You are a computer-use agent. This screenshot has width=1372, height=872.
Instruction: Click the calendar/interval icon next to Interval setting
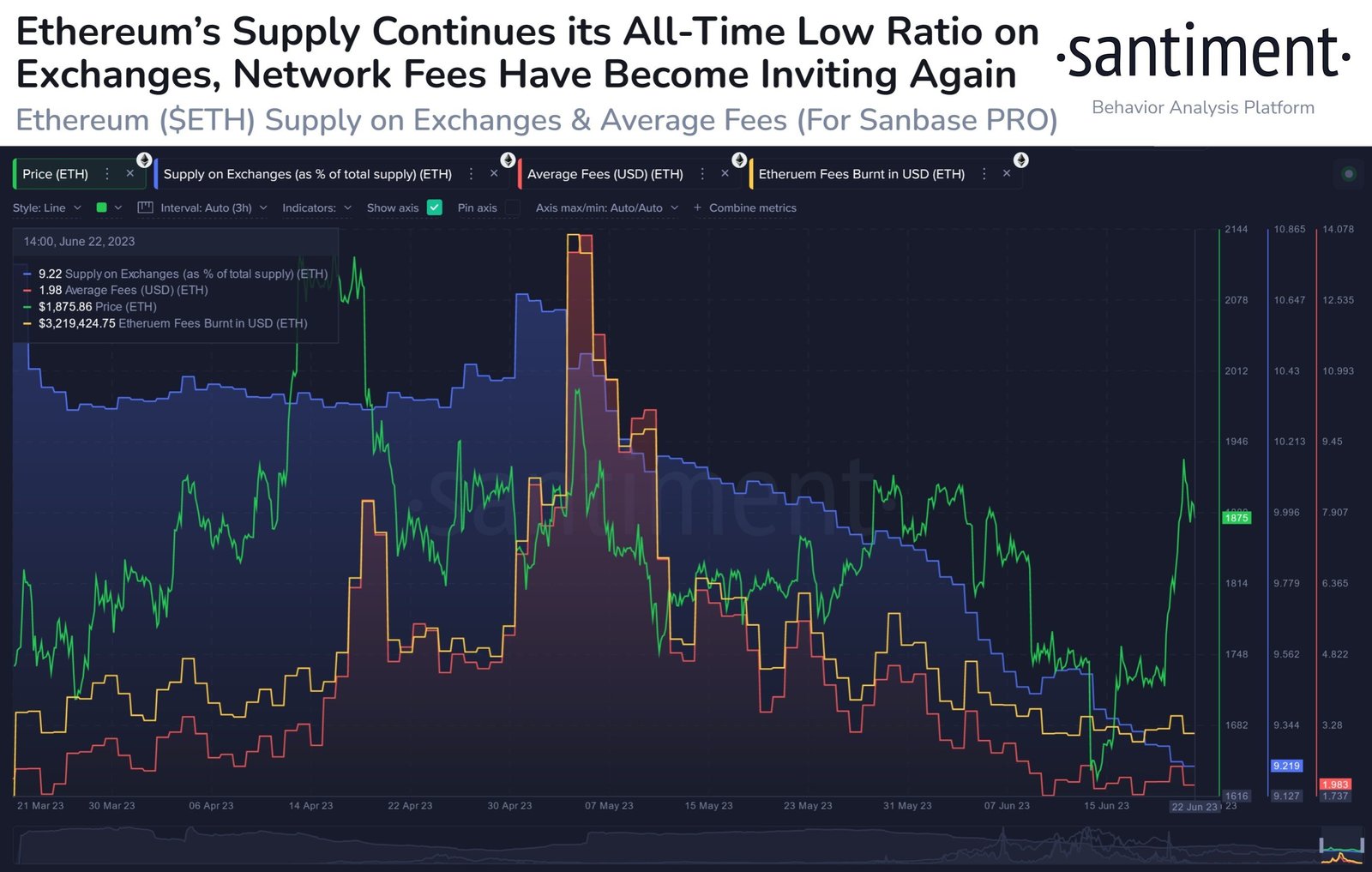(x=143, y=206)
